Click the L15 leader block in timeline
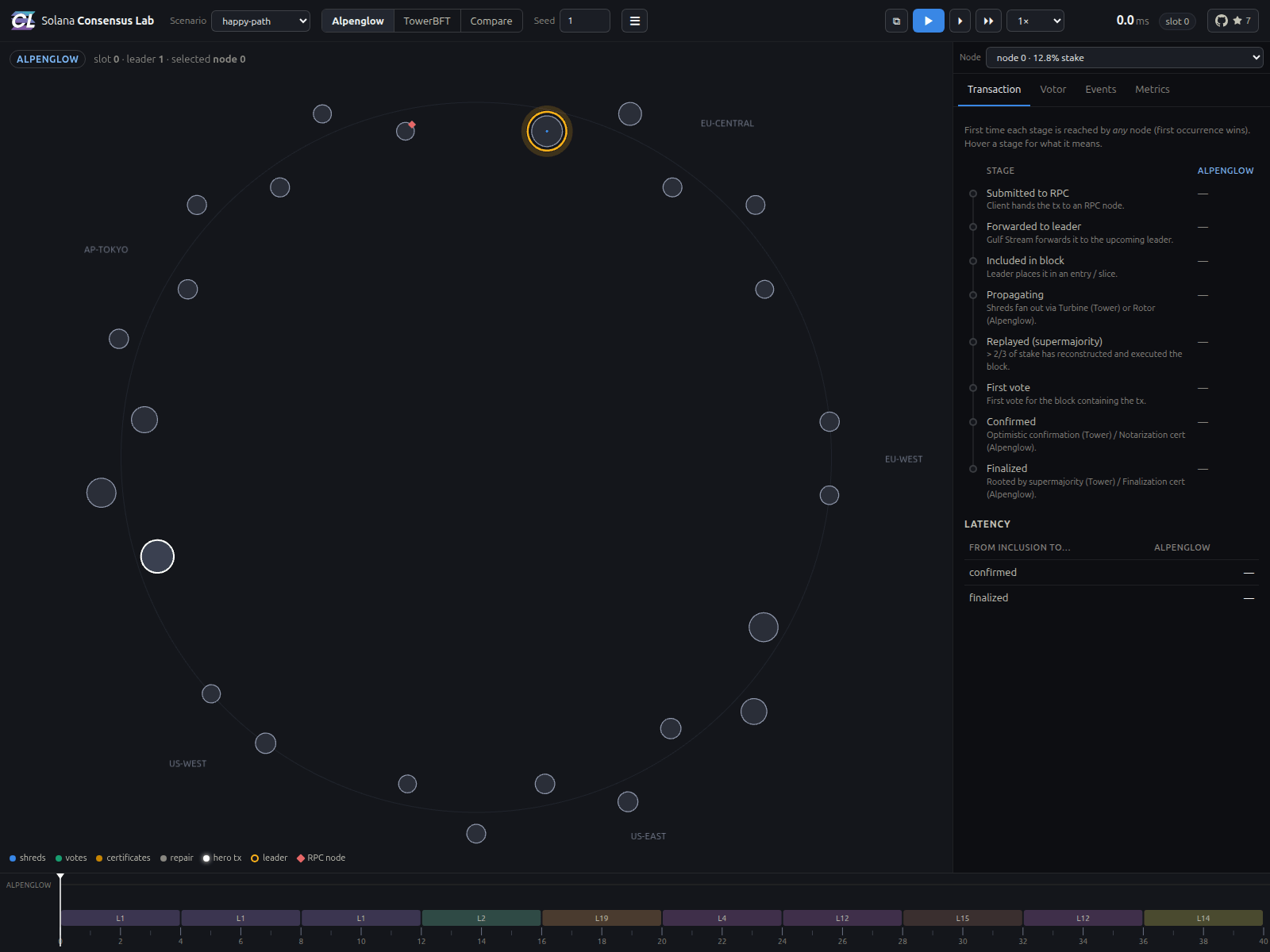1270x952 pixels. point(963,918)
